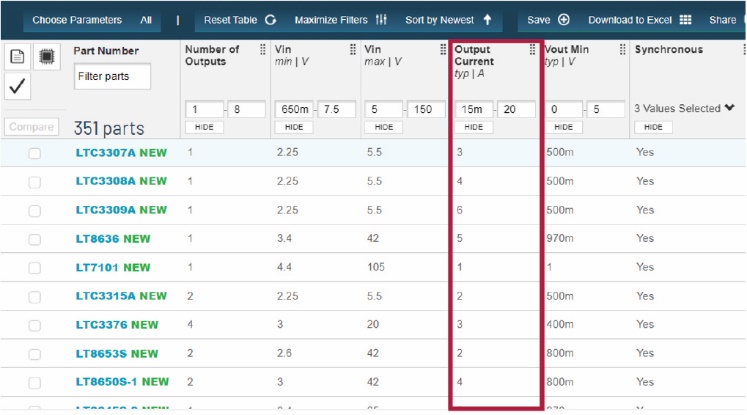Open the LT8653S part link
The height and width of the screenshot is (415, 747).
[x=101, y=354]
